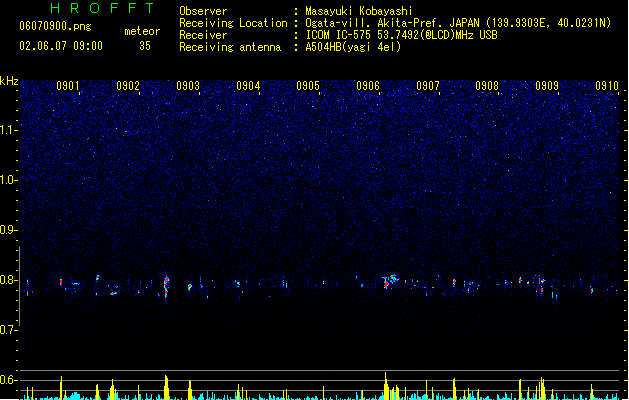Viewport: 629px width, 400px height.
Task: Click the meteor echo cluster near 0906
Action: 388,281
